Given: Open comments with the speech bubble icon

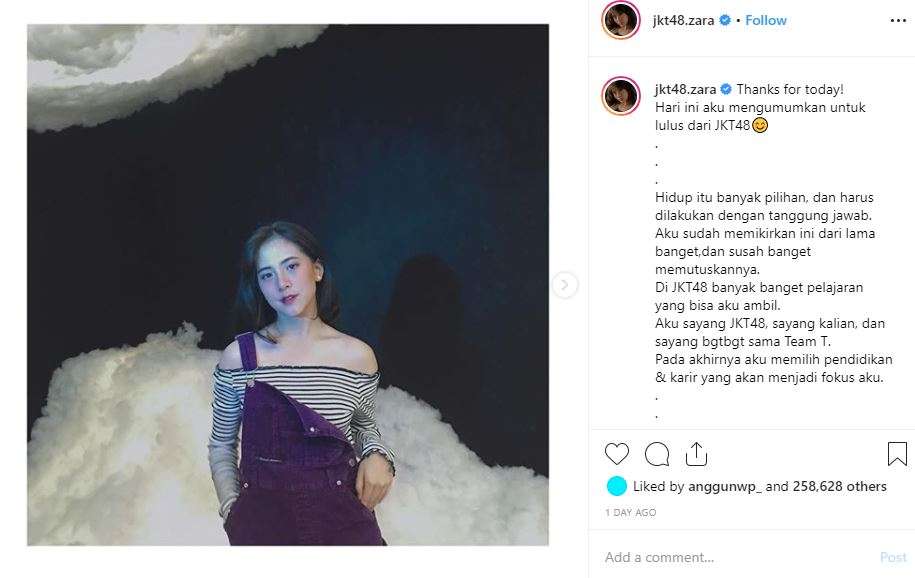Looking at the screenshot, I should point(657,454).
